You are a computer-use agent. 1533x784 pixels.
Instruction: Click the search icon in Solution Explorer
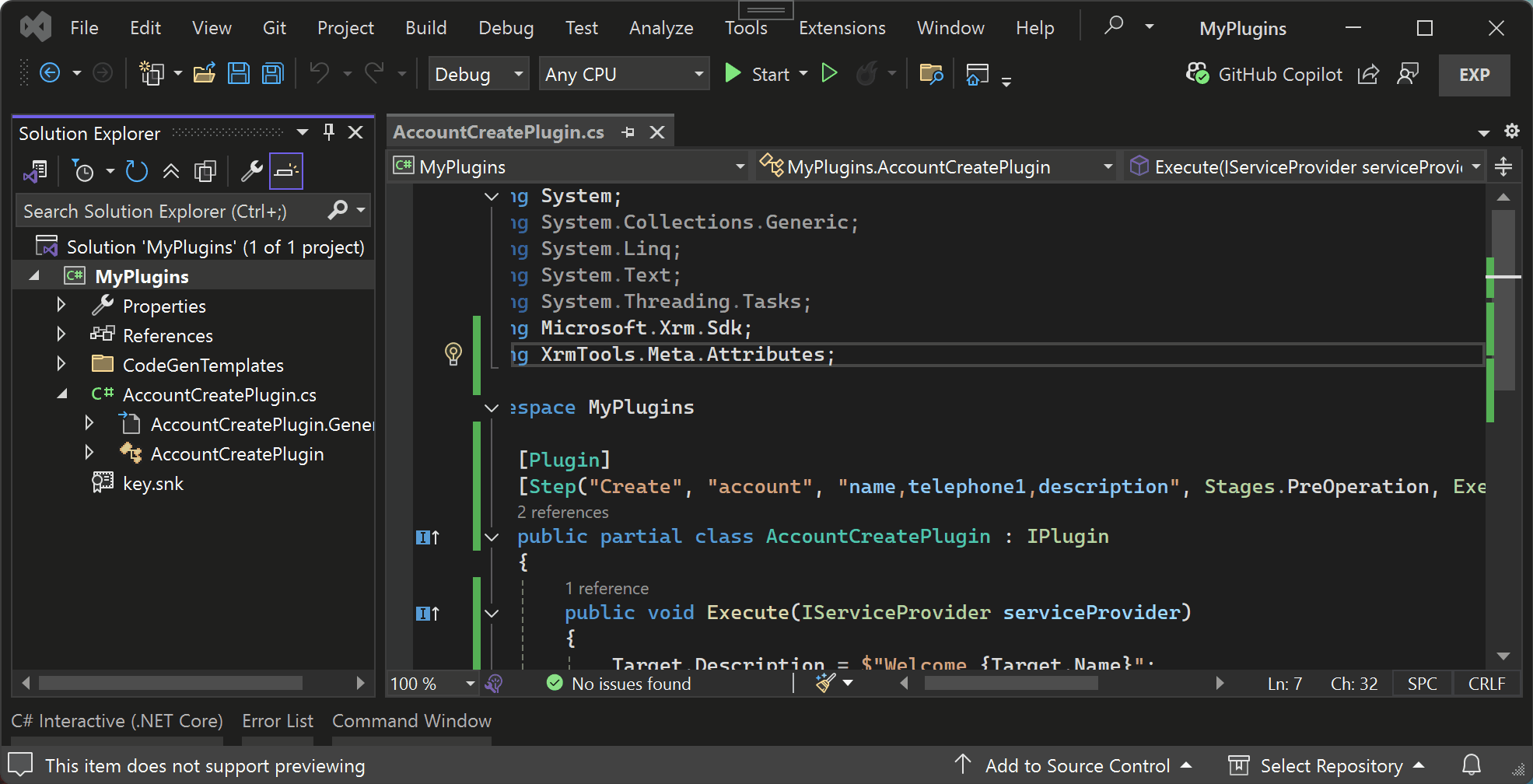point(339,210)
